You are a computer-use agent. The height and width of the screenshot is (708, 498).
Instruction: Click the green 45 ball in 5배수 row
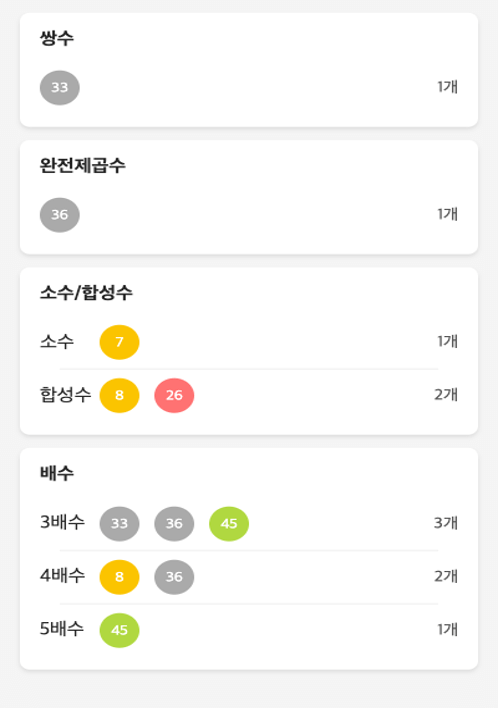pos(119,630)
